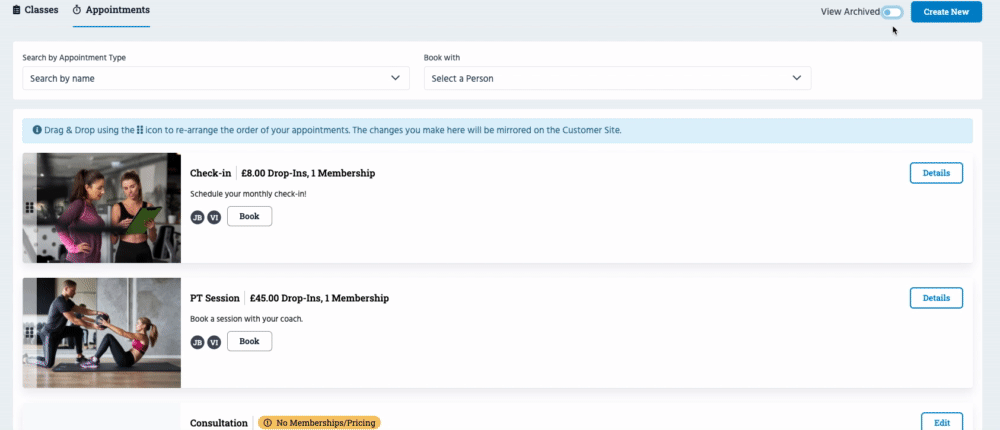Open the Search by Appointment Type dropdown
The width and height of the screenshot is (1000, 430).
215,78
